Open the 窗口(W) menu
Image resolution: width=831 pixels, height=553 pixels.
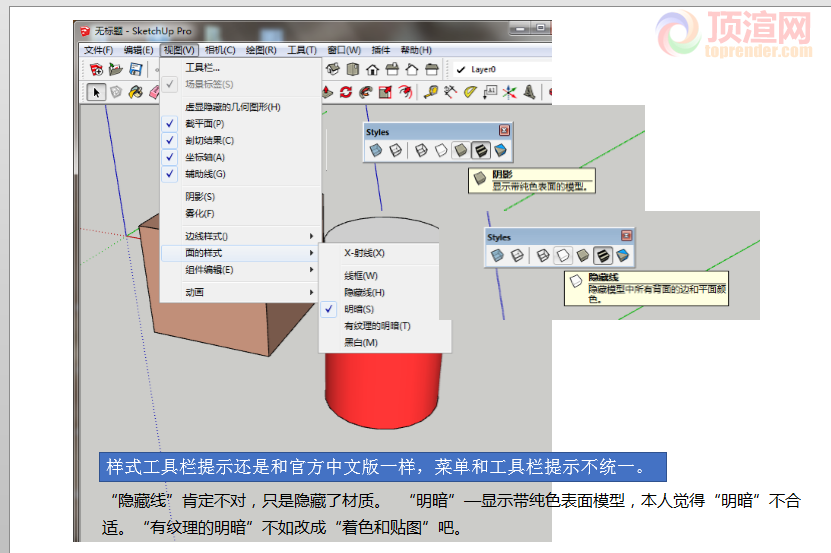(344, 50)
